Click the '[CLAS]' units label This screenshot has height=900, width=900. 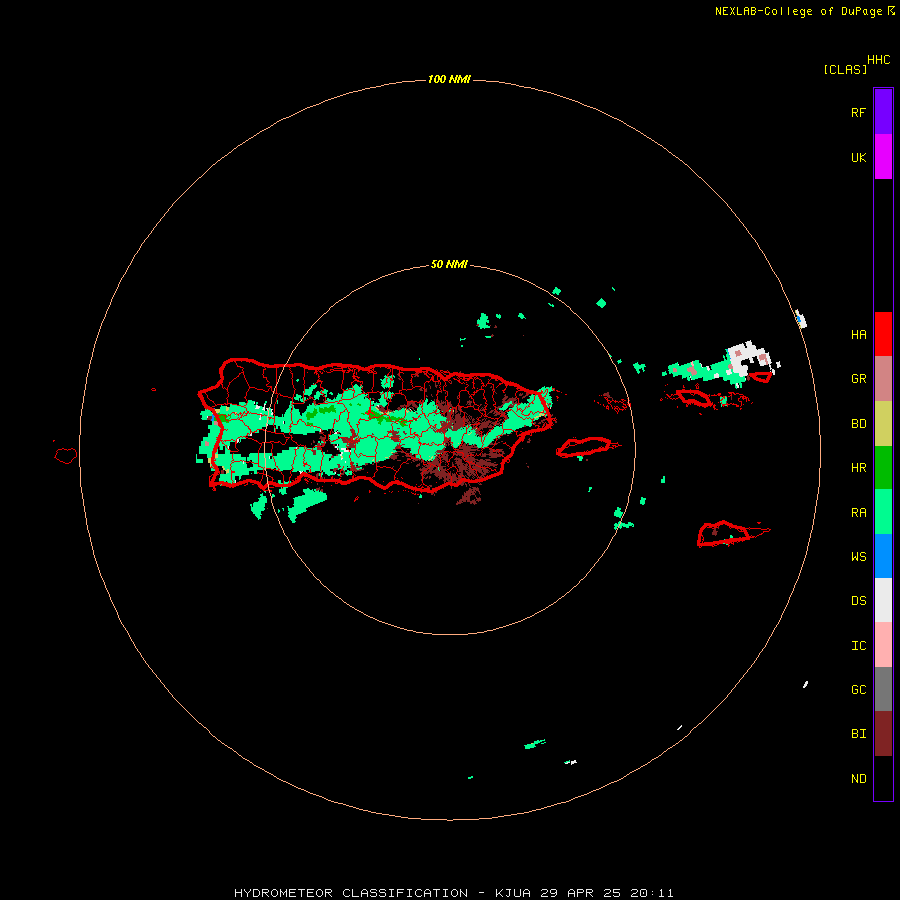click(845, 70)
